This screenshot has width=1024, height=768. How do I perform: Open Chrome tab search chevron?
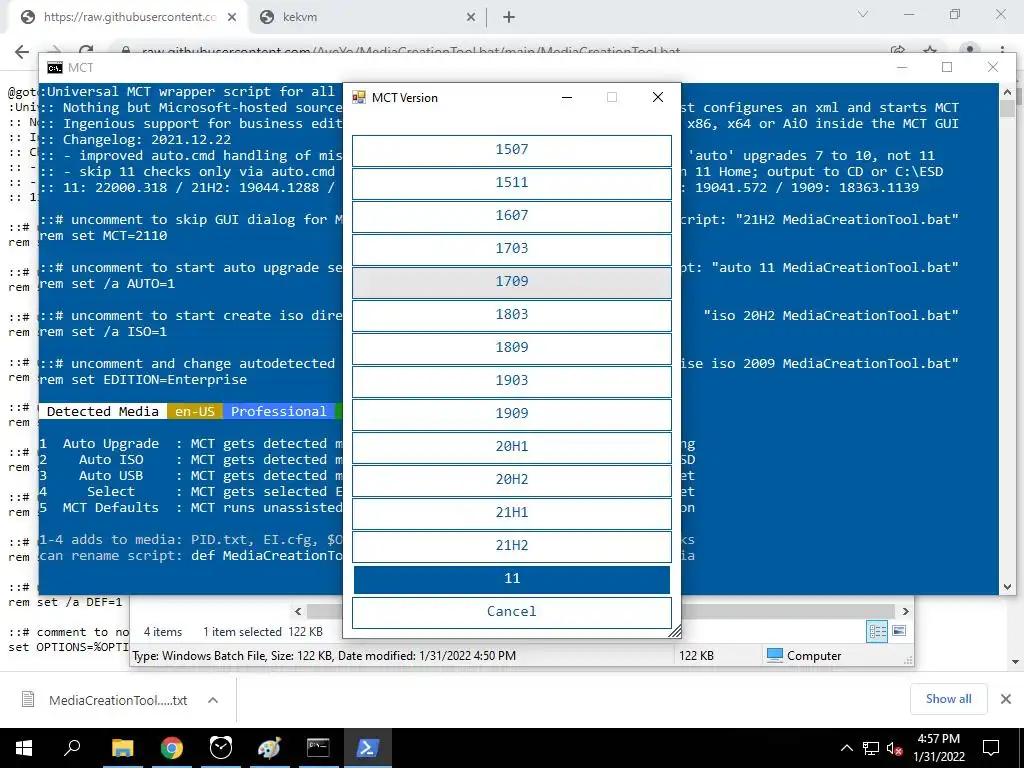point(862,14)
